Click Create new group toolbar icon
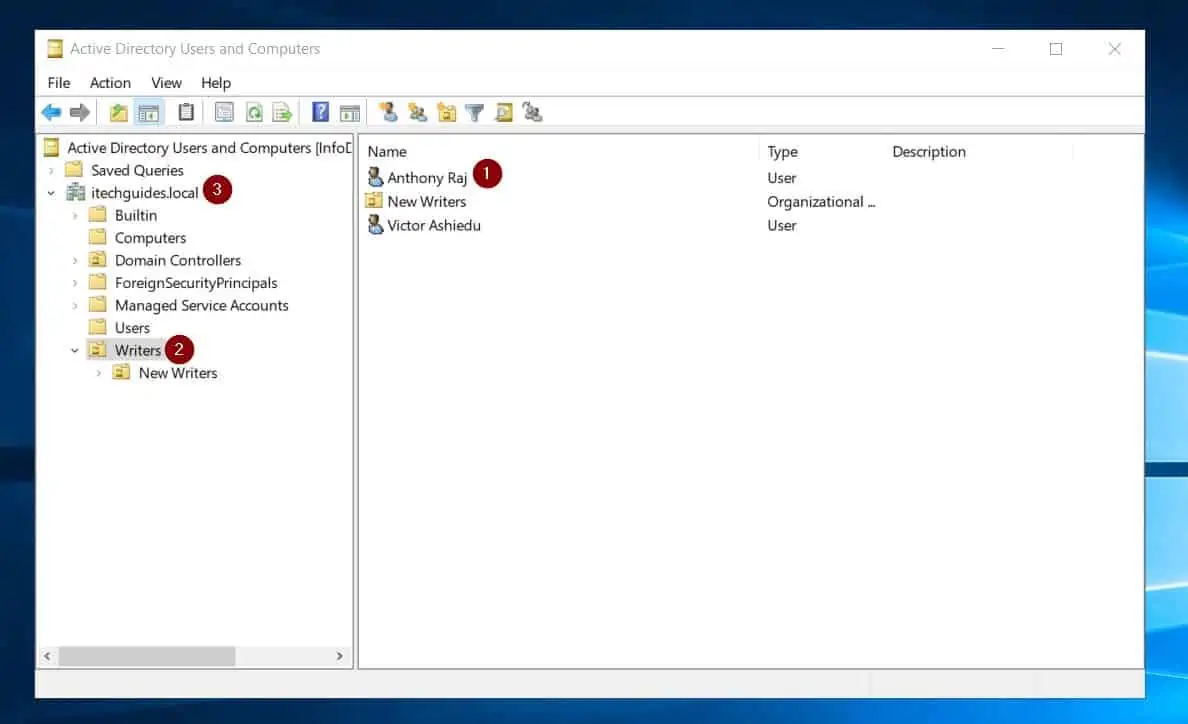This screenshot has width=1188, height=724. pyautogui.click(x=417, y=113)
